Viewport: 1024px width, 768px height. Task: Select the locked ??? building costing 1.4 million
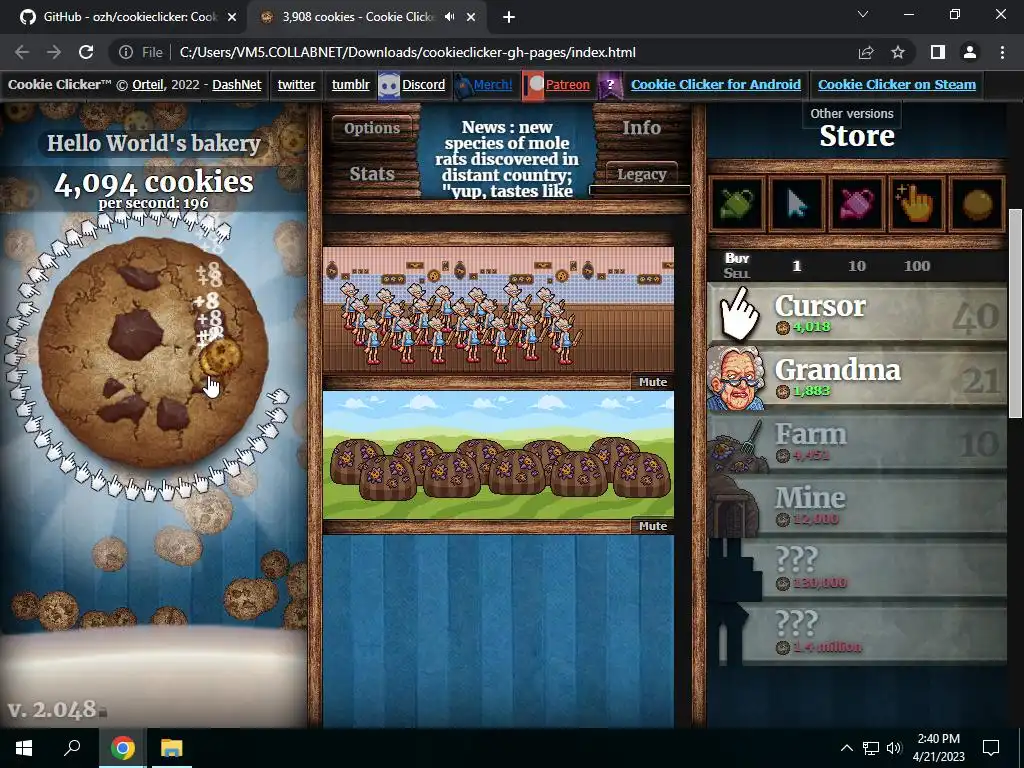857,633
